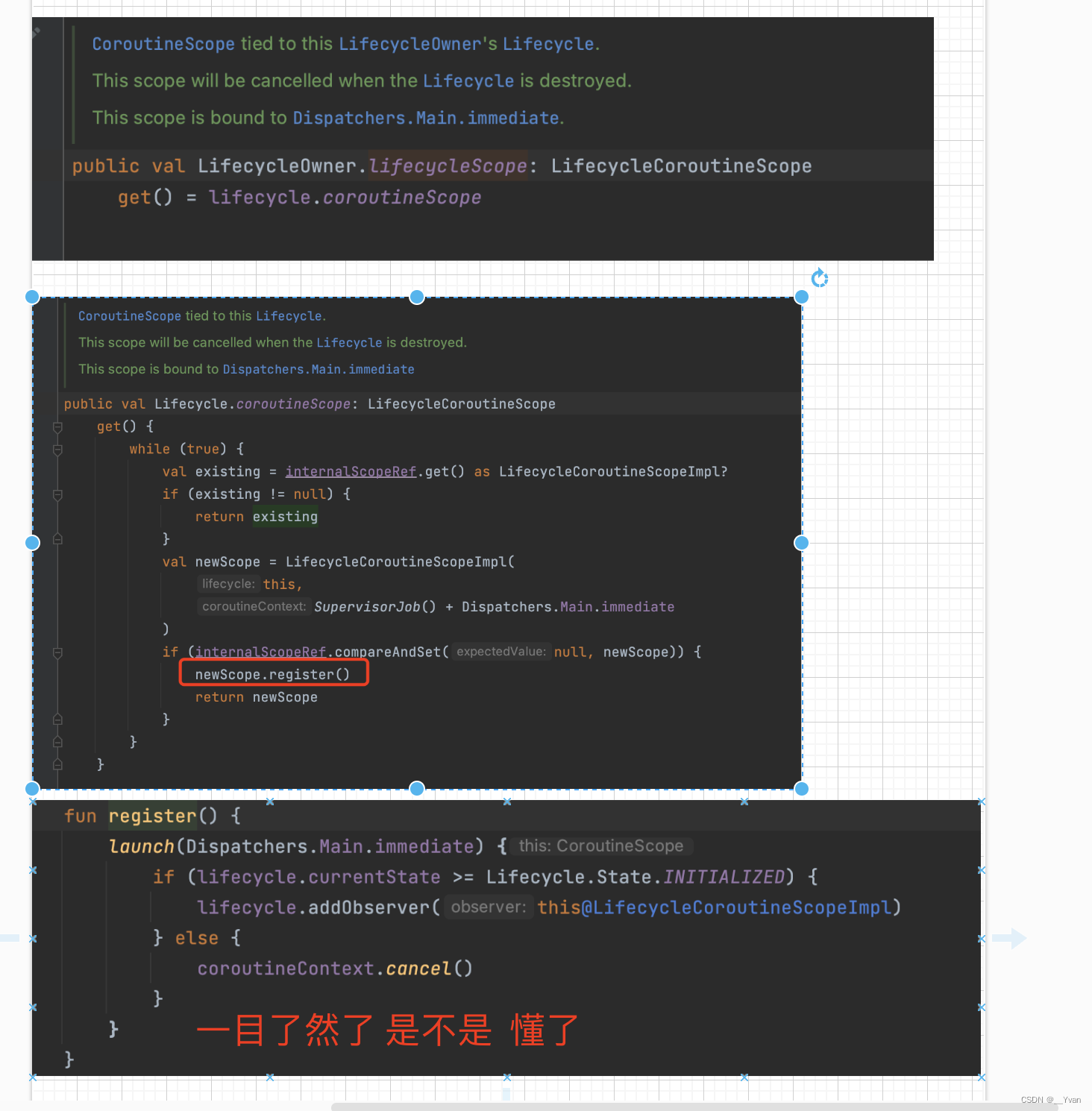Screen dimensions: 1092x1111
Task: Click right-edge middle connection point of register image
Action: (982, 939)
